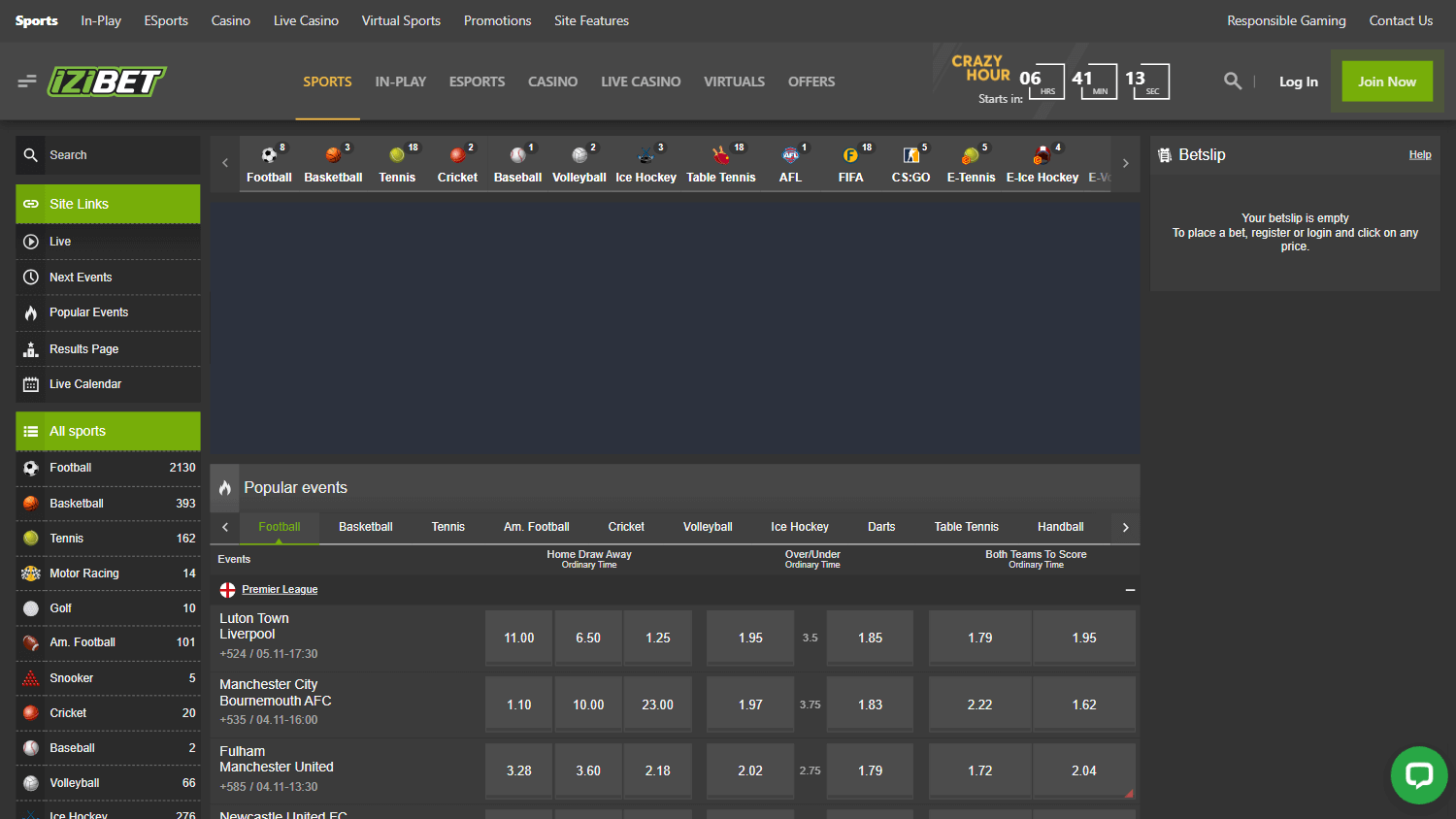1456x819 pixels.
Task: Open the live chat bubble
Action: [1418, 774]
